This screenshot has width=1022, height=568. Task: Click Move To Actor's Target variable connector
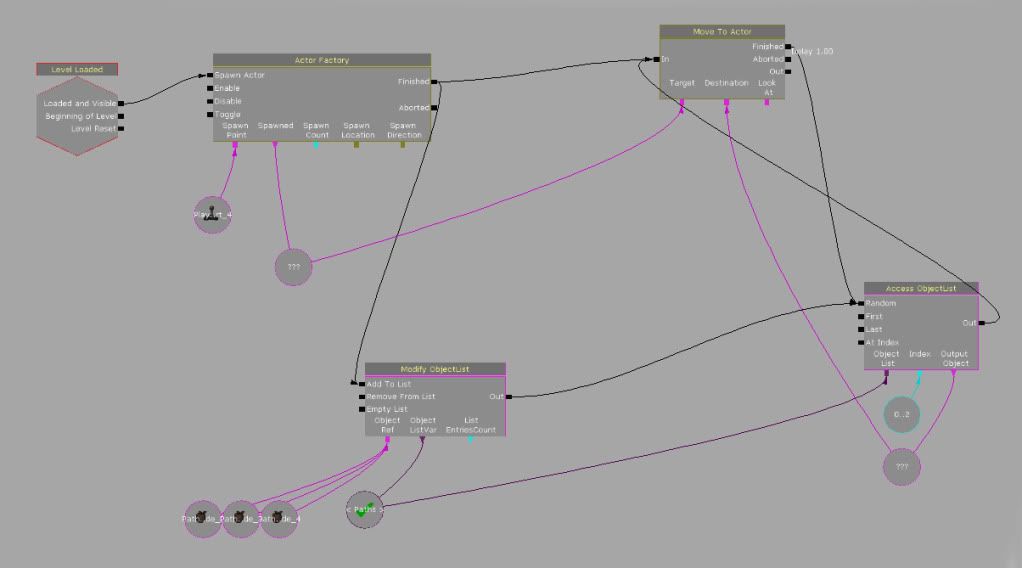point(682,102)
